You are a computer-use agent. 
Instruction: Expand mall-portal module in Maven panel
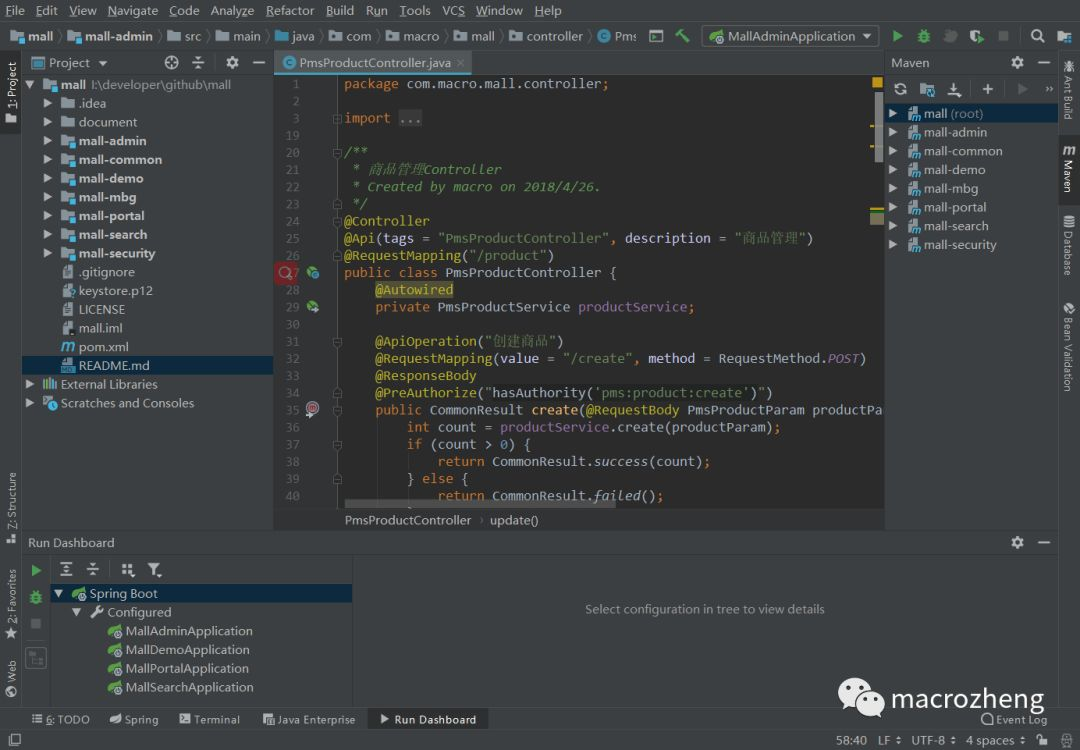893,207
